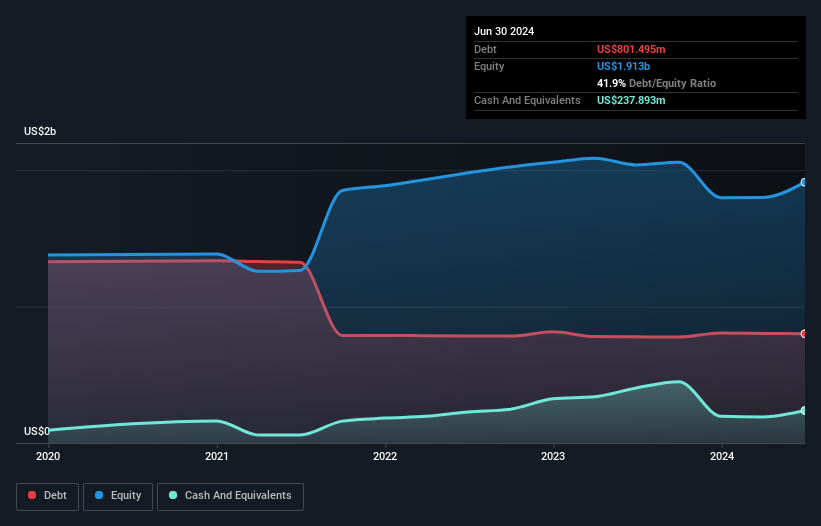This screenshot has width=821, height=526.
Task: Click the blue Equity legend dot
Action: pyautogui.click(x=99, y=495)
